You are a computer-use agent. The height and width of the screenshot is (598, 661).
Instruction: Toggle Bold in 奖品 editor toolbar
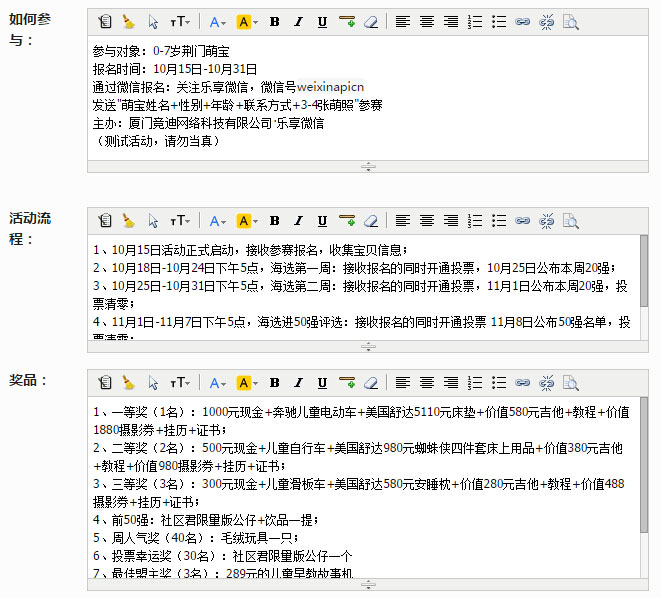[274, 382]
